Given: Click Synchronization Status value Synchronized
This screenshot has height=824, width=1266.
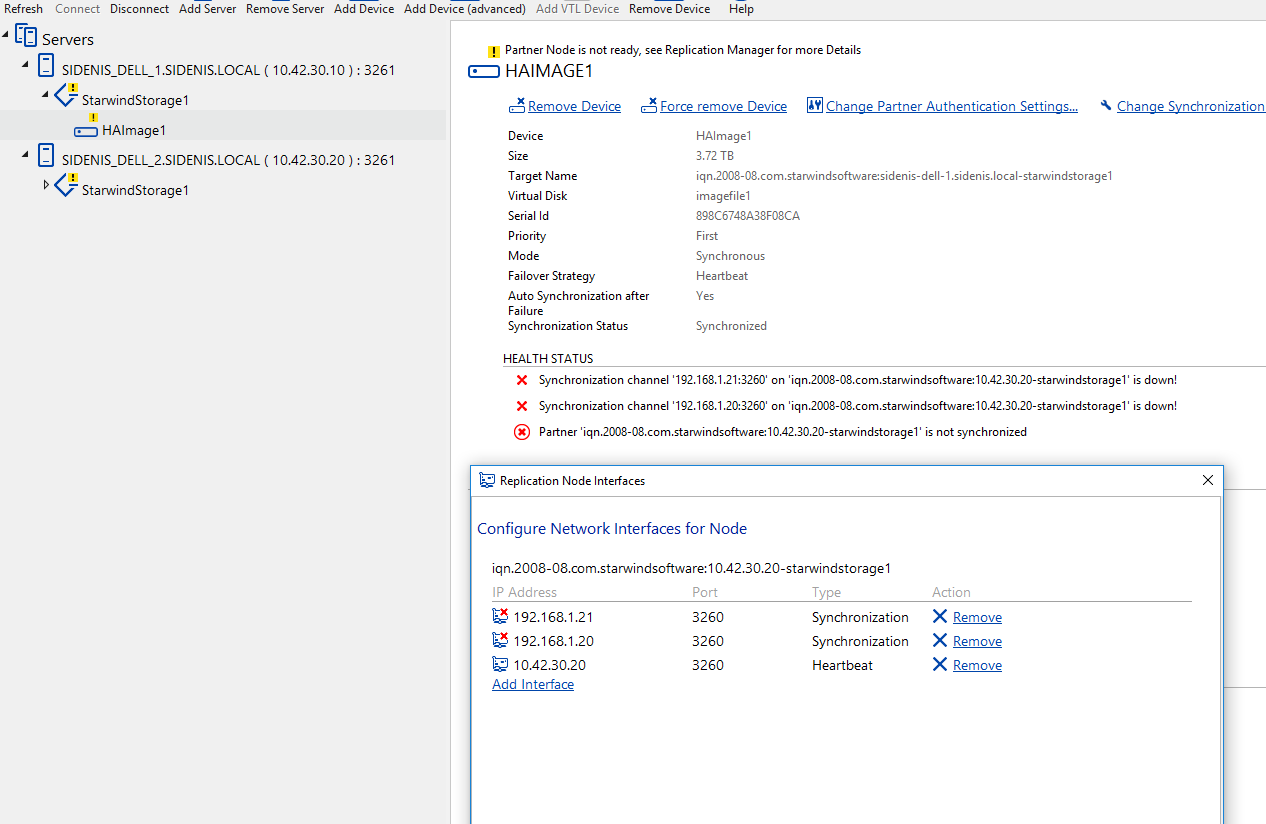Looking at the screenshot, I should [x=731, y=326].
